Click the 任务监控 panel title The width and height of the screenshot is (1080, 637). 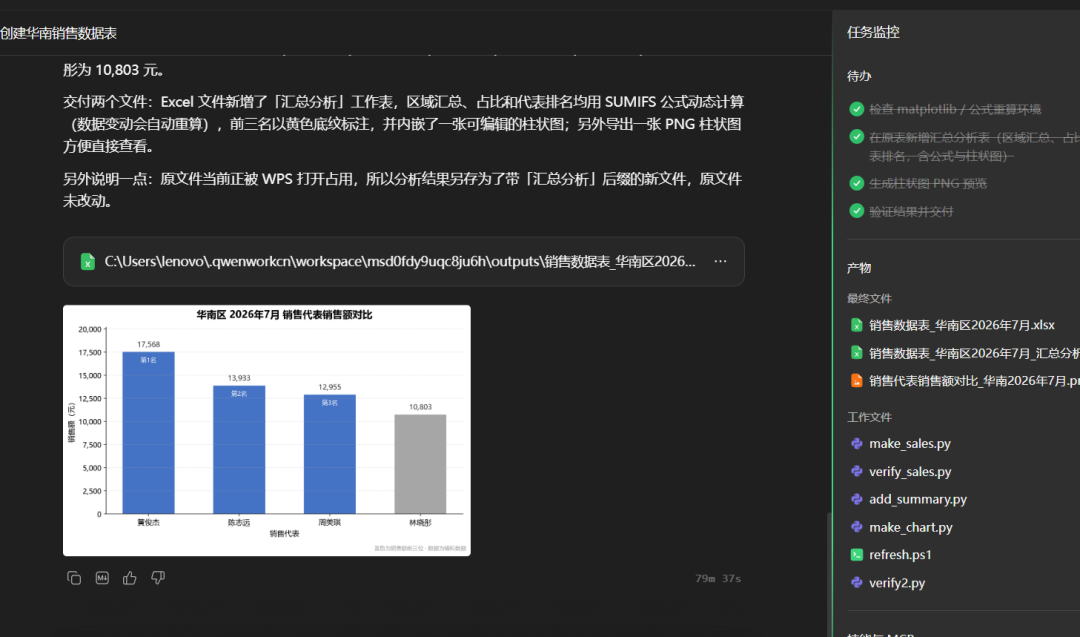coord(873,32)
